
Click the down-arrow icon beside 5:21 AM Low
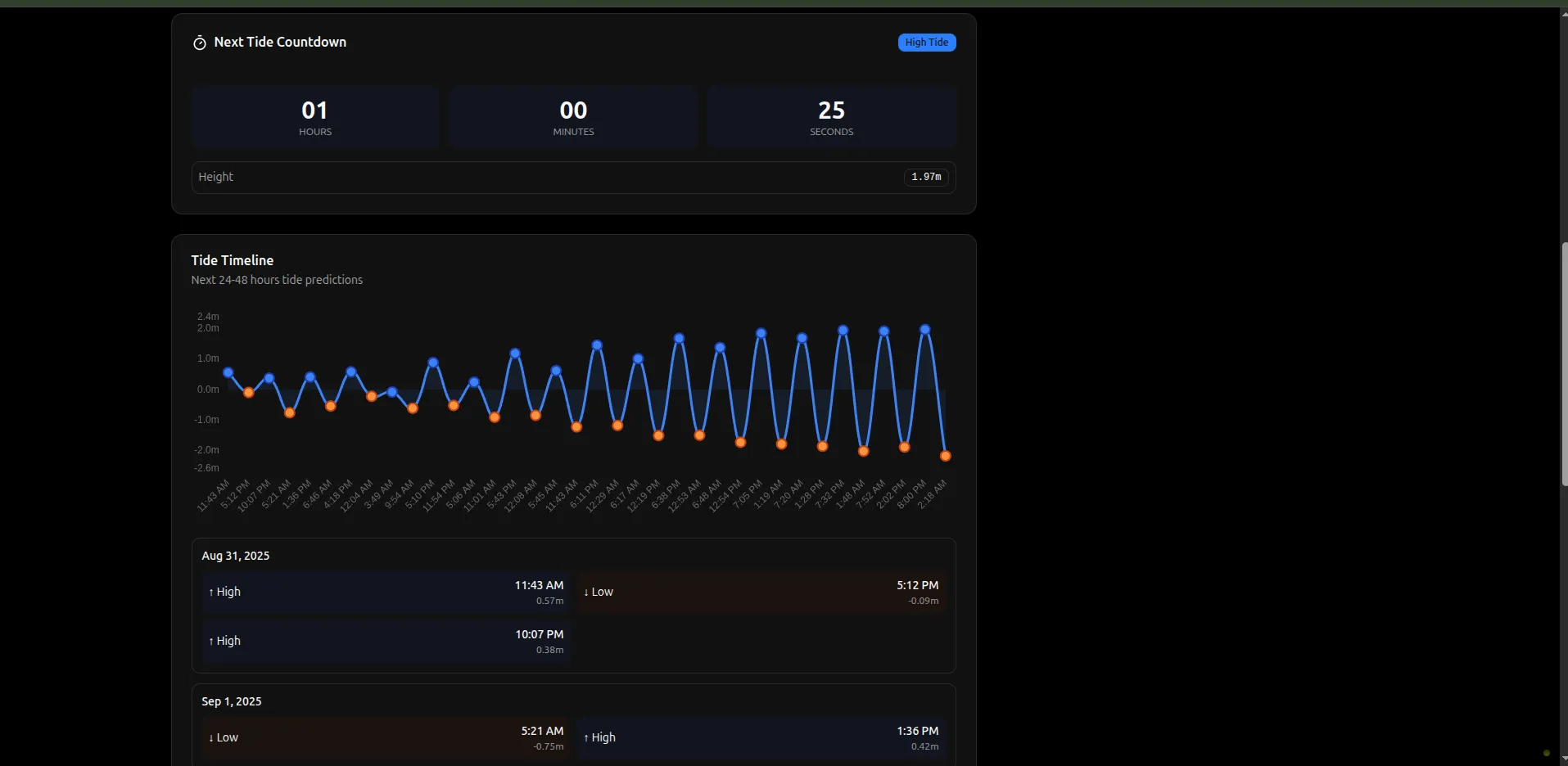pos(212,737)
